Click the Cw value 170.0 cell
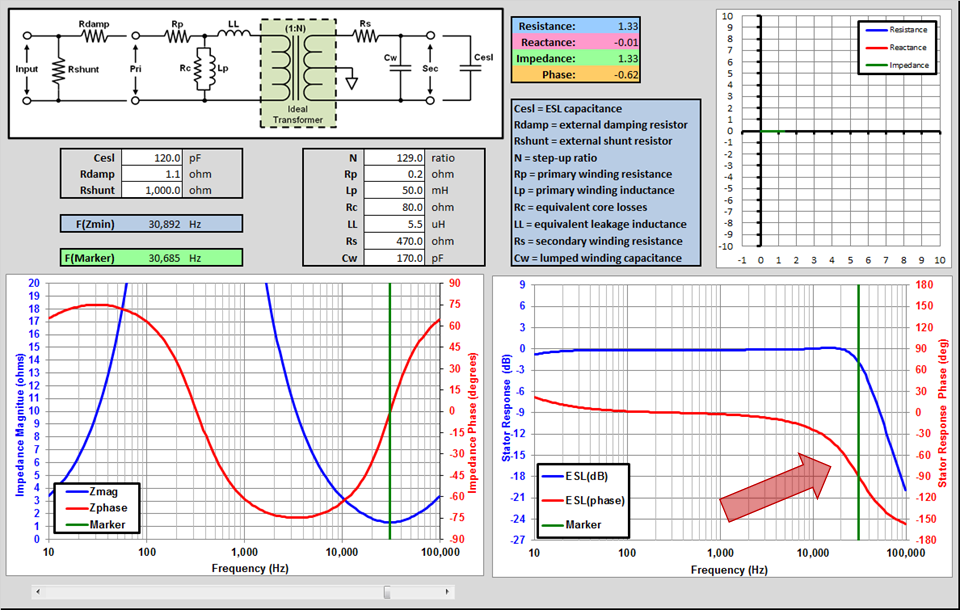This screenshot has height=610, width=960. coord(394,258)
